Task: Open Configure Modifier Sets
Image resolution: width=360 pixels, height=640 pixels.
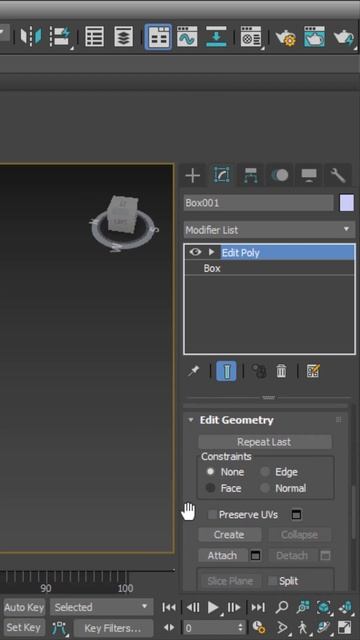Action: [313, 371]
